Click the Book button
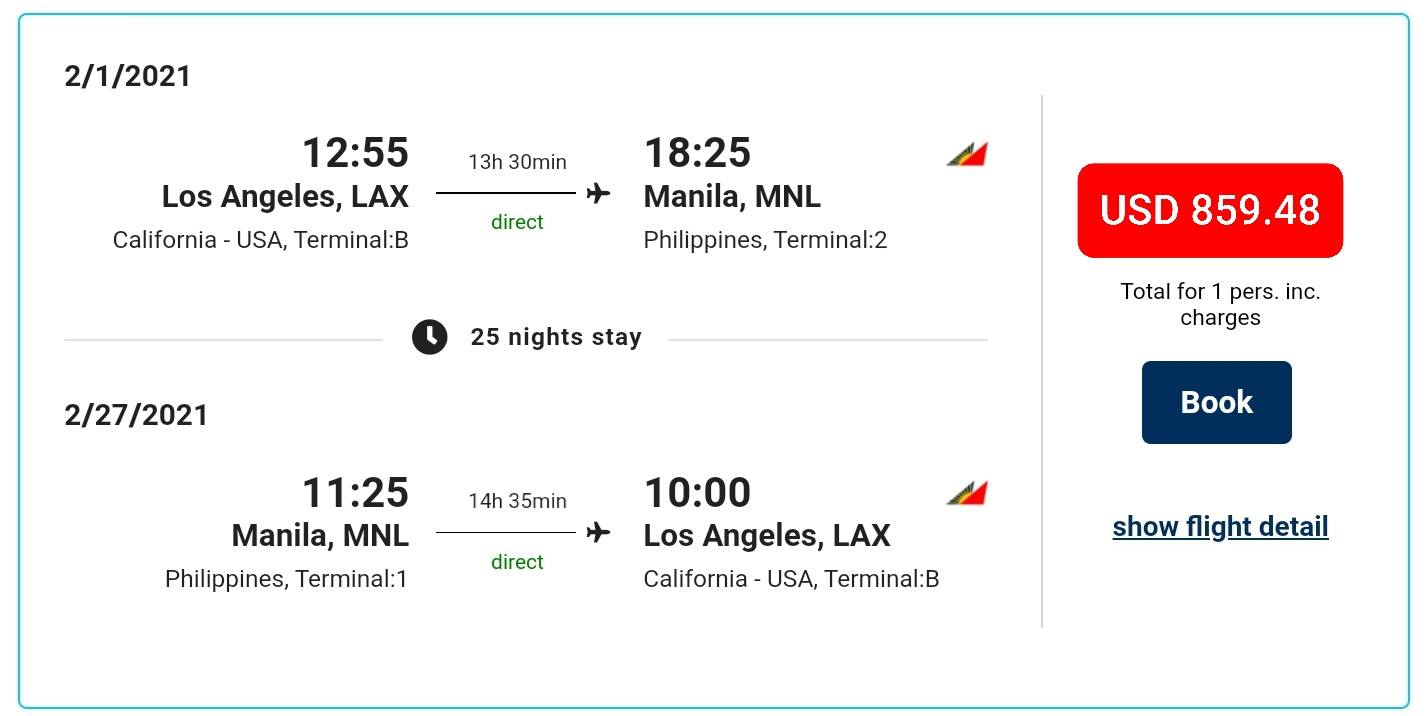Image resolution: width=1426 pixels, height=716 pixels. pos(1216,402)
